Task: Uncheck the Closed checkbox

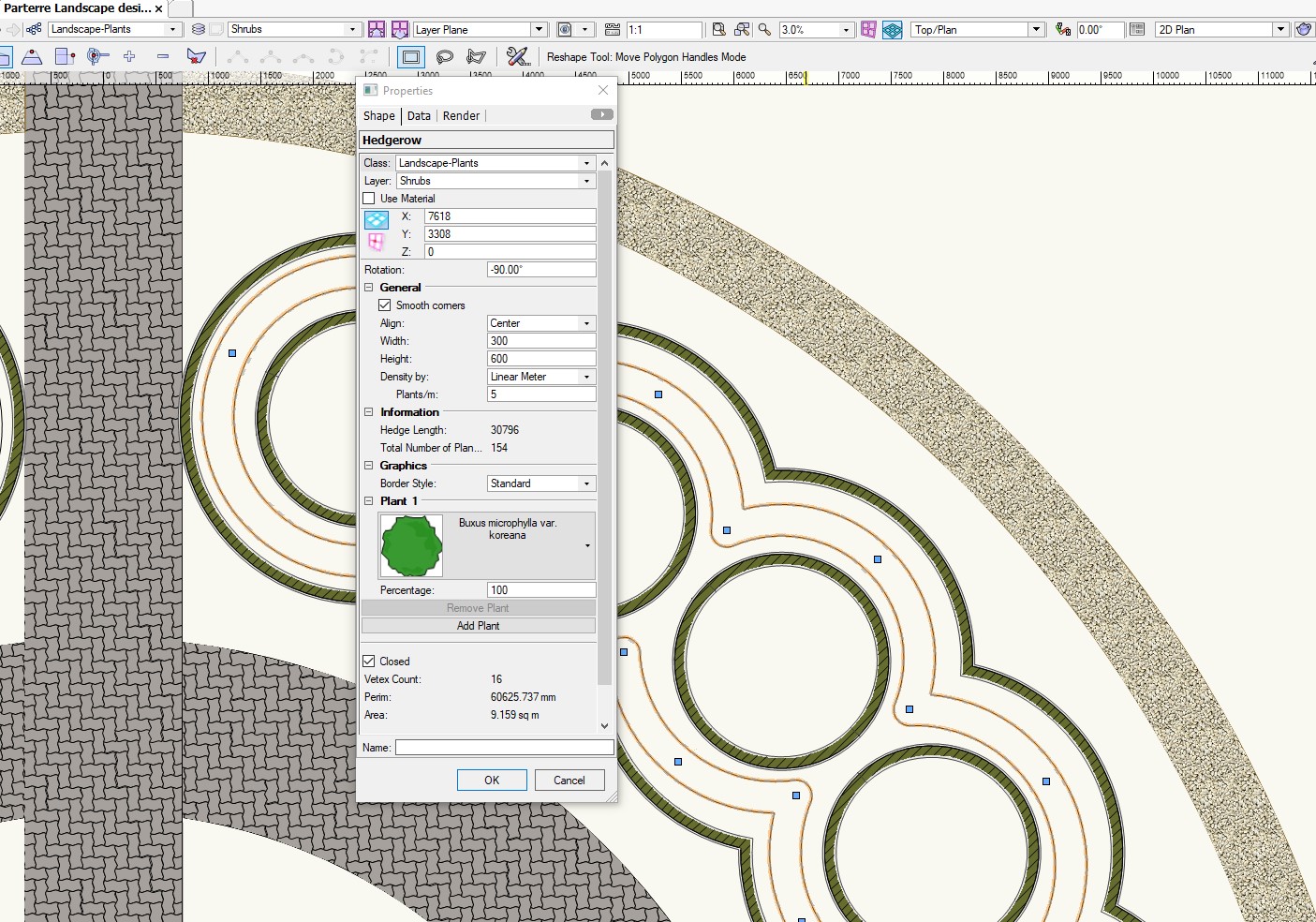Action: tap(369, 661)
